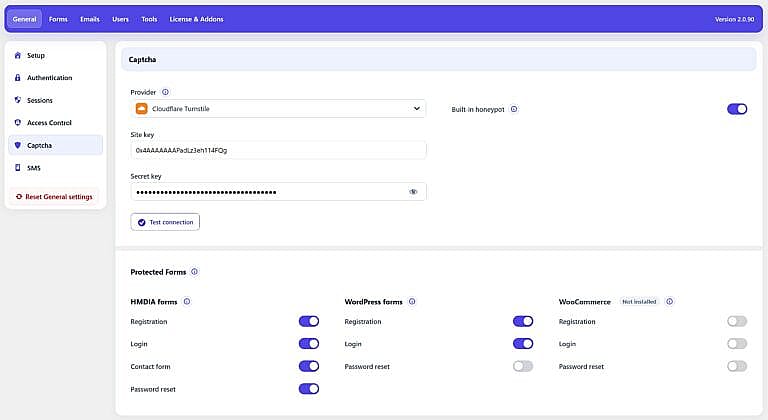Viewport: 768px width, 420px height.
Task: Click the Access Control shield icon
Action: pos(18,123)
